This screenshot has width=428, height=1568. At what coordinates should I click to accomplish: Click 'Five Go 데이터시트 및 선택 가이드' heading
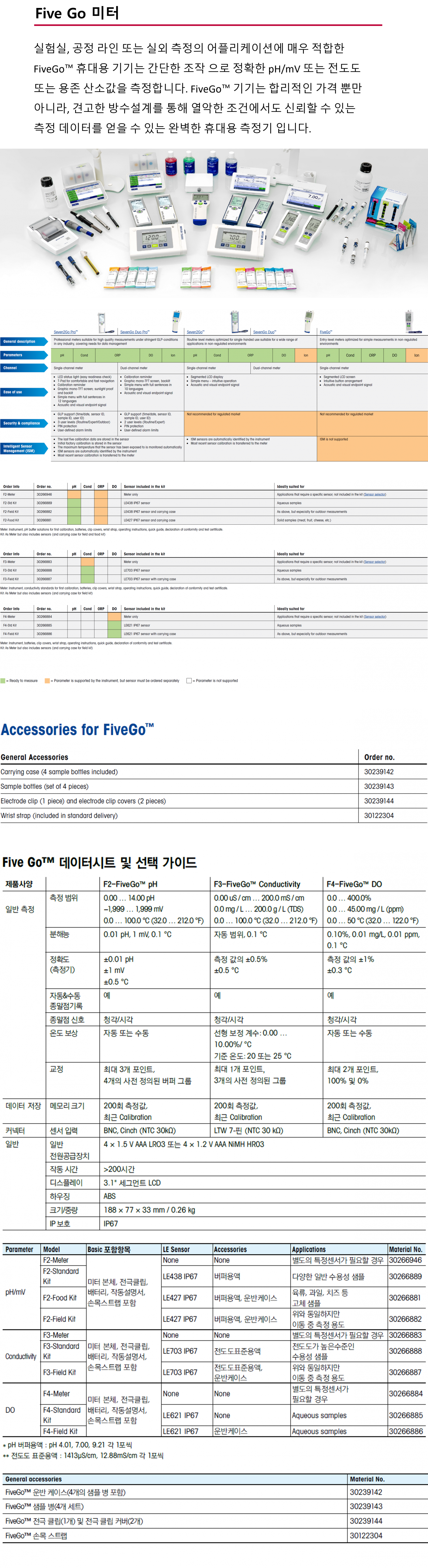tap(99, 862)
